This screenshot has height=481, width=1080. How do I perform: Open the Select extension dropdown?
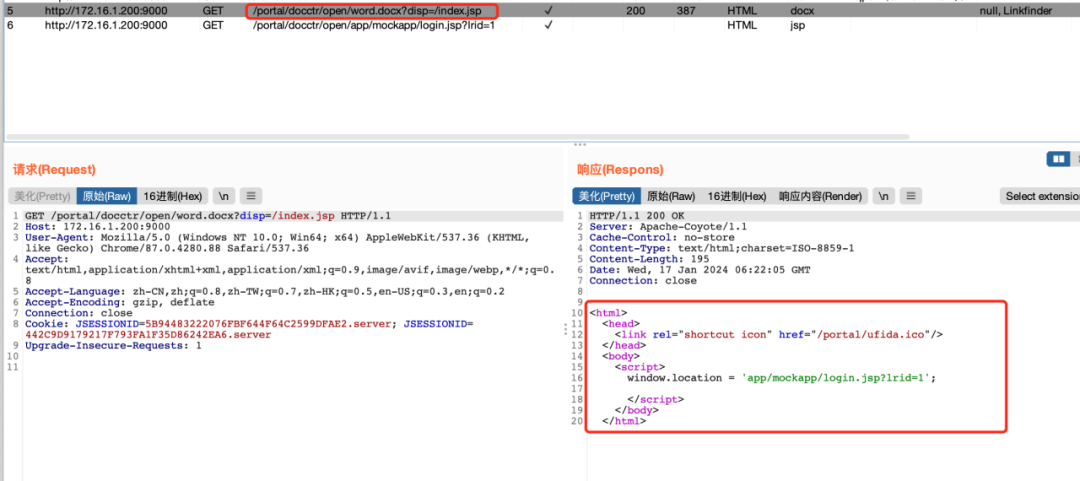click(x=1040, y=196)
